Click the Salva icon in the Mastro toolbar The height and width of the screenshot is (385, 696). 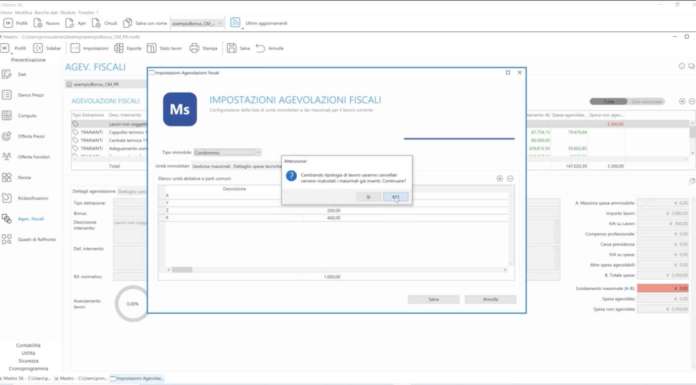click(x=231, y=48)
